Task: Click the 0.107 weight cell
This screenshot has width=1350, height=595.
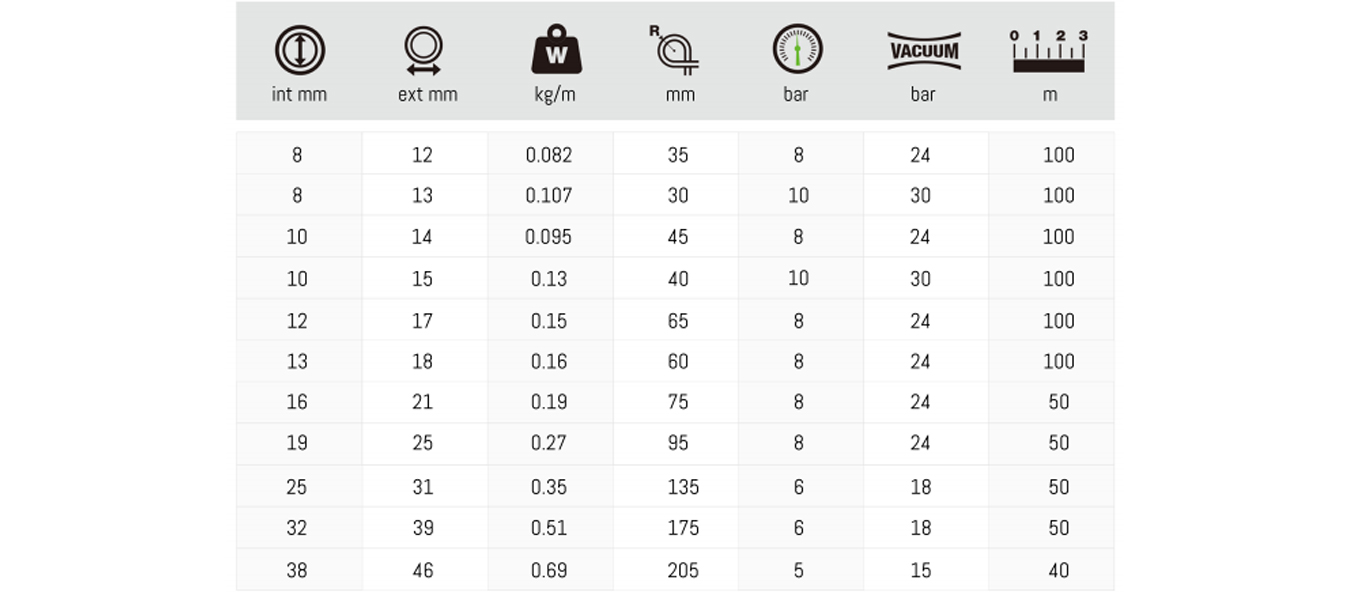Action: [x=549, y=195]
